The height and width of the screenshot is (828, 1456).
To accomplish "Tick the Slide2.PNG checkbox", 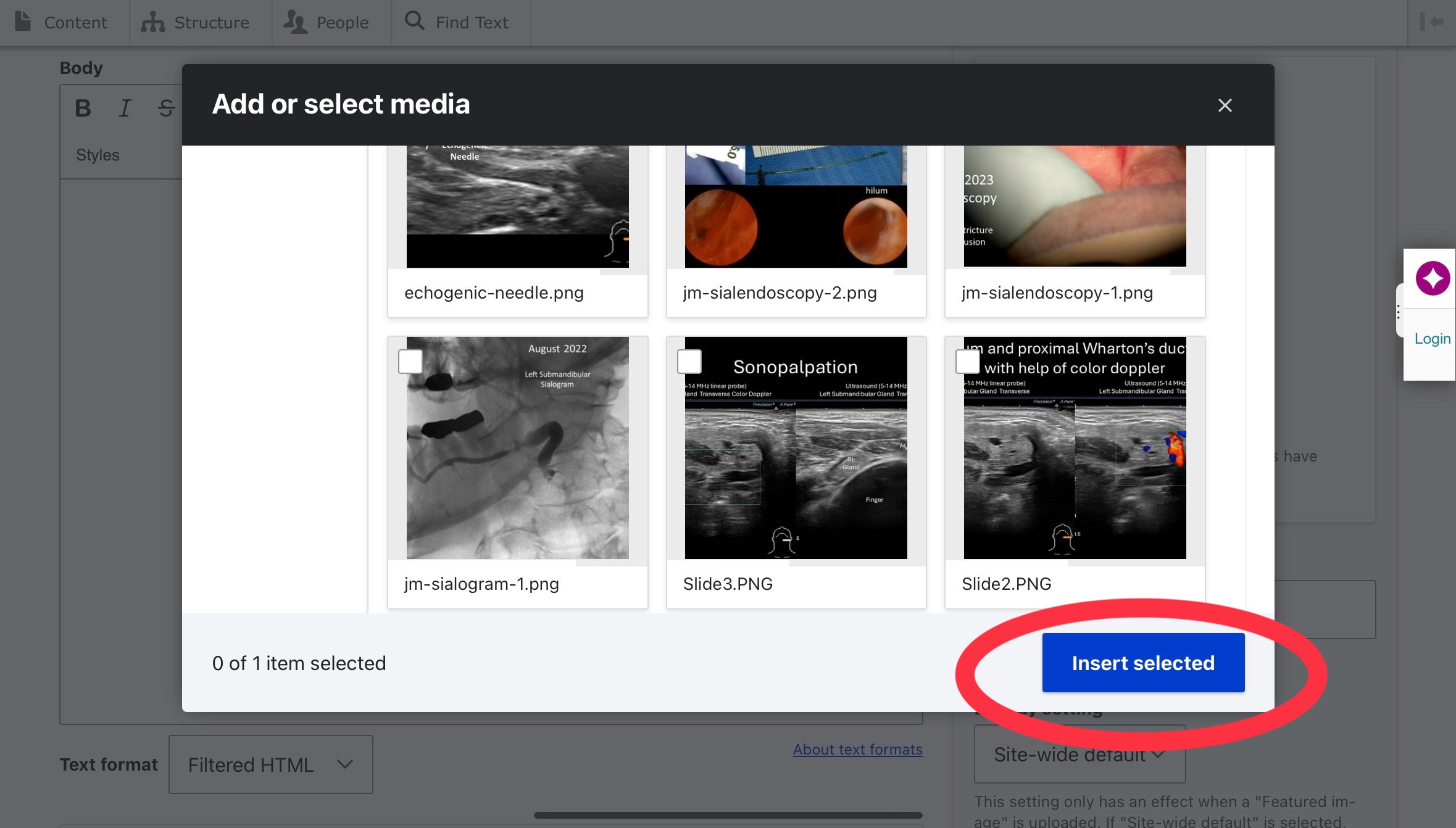I will 967,362.
